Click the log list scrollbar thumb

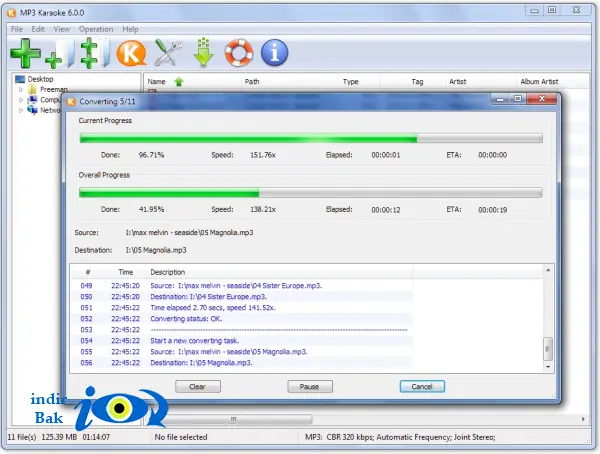(x=548, y=349)
